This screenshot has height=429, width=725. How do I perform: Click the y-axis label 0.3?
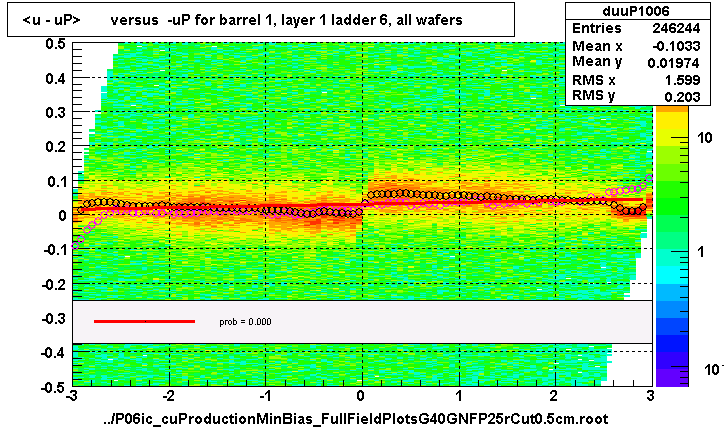[56, 113]
